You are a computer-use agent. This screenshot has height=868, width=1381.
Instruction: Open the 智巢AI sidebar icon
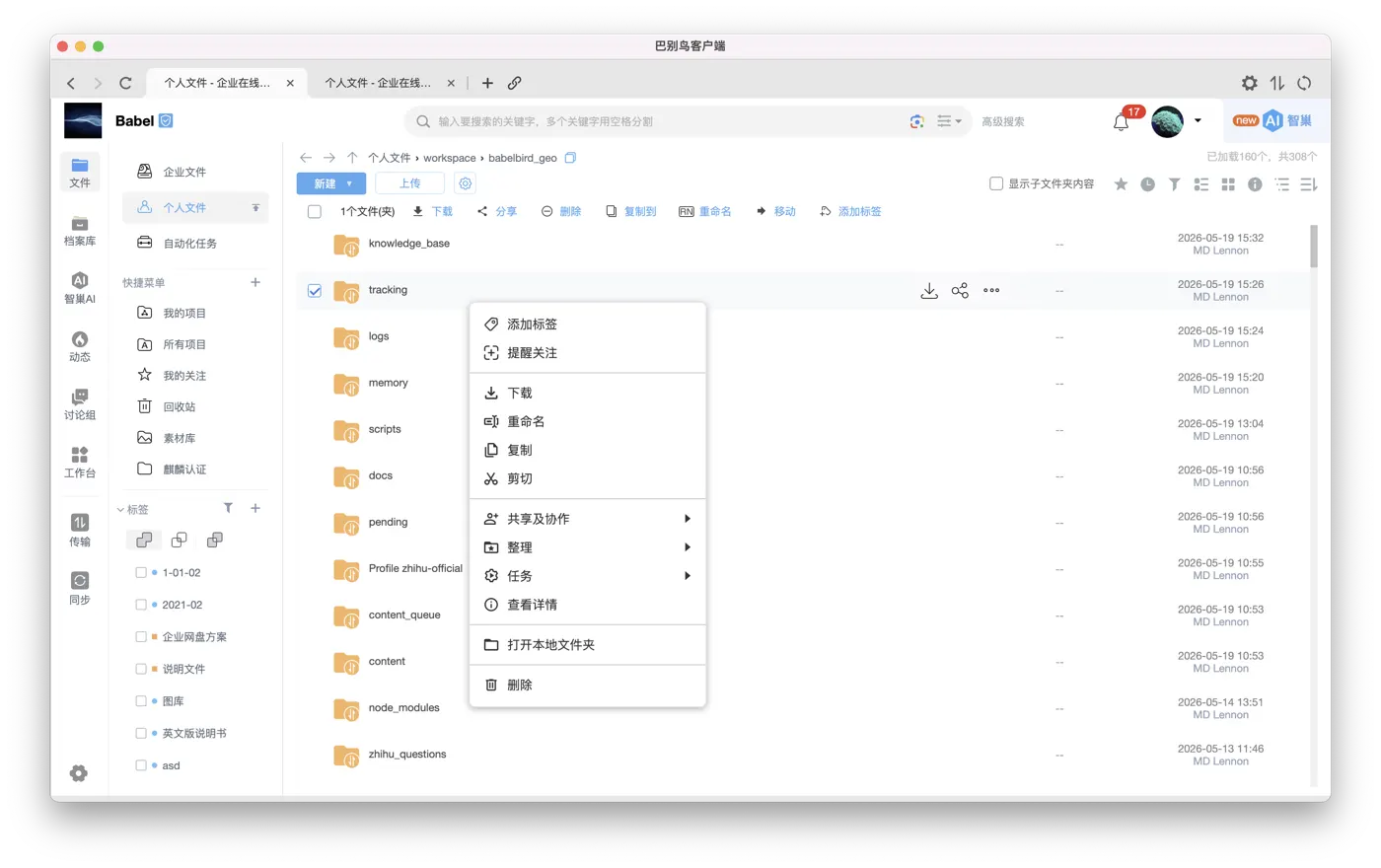(x=80, y=289)
